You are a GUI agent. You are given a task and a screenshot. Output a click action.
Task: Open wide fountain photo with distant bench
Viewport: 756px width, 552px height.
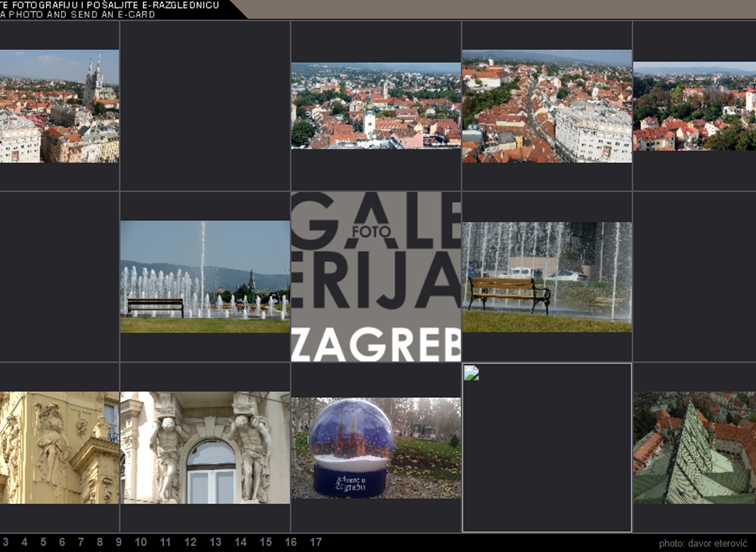tap(205, 277)
